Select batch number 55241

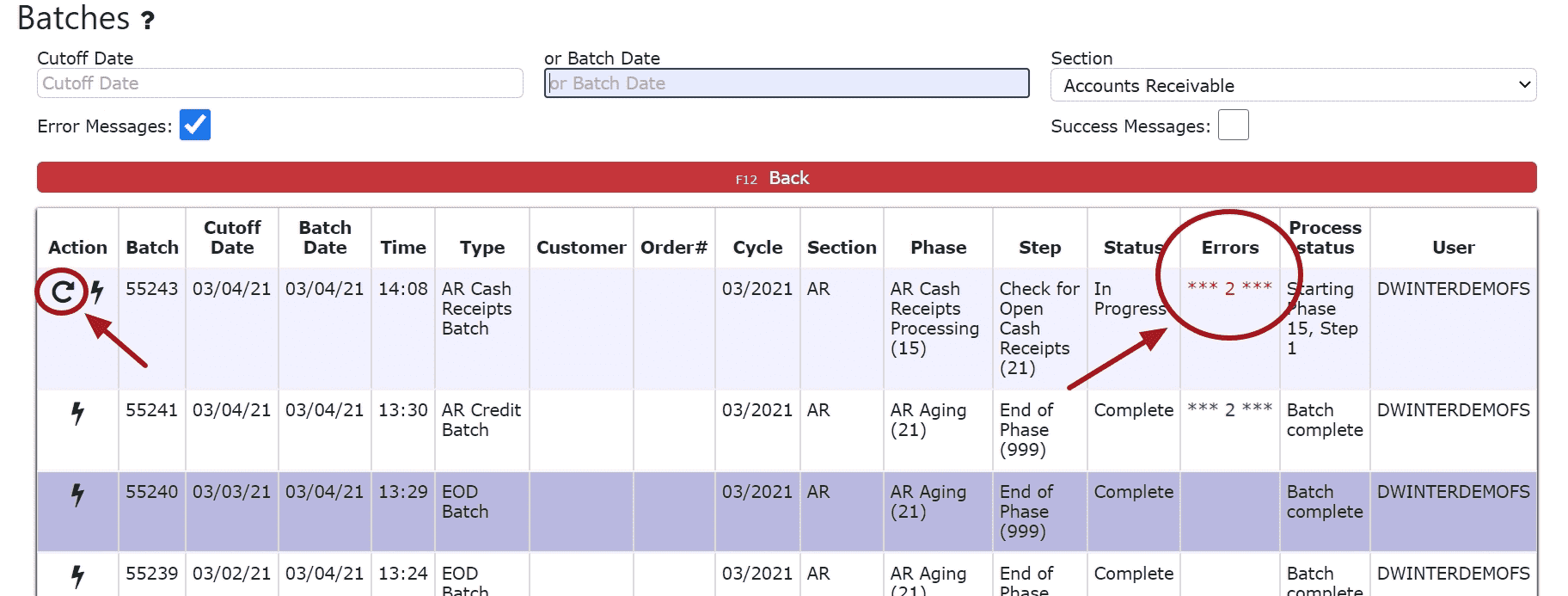152,410
